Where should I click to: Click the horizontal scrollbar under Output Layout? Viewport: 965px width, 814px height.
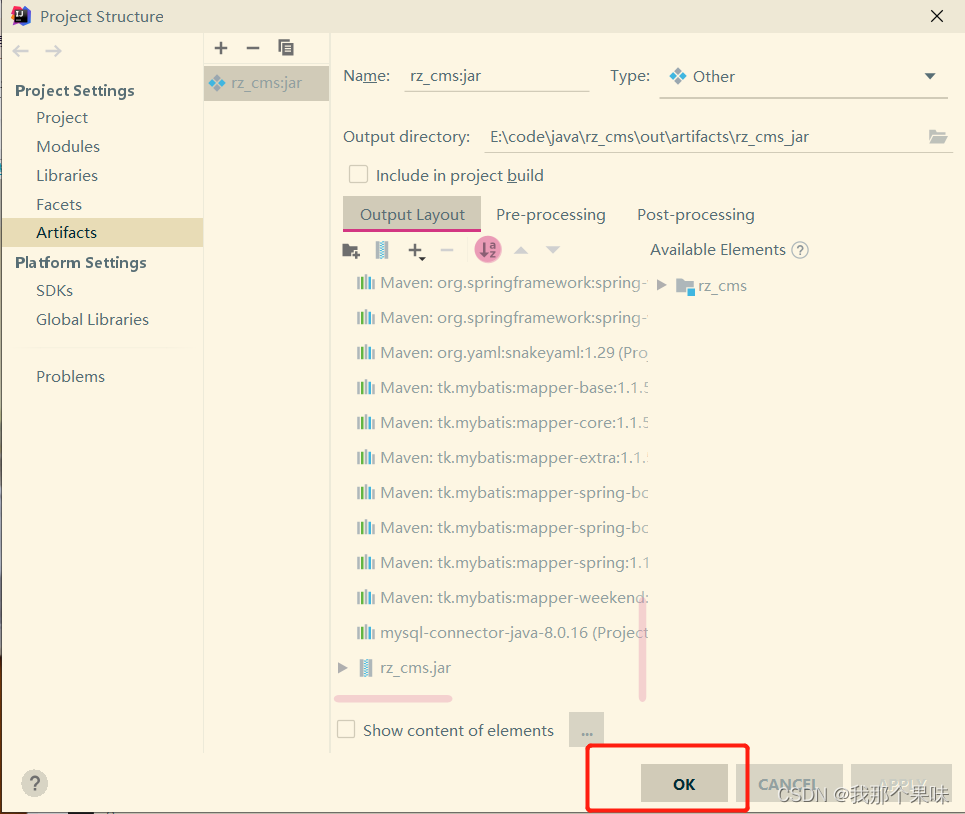[393, 698]
